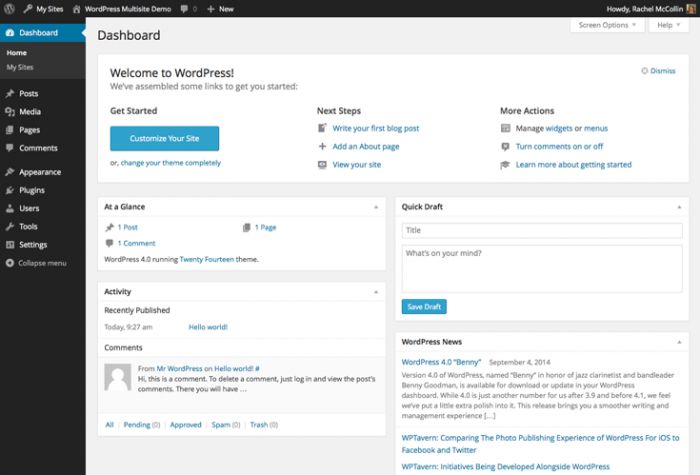The height and width of the screenshot is (475, 700).
Task: Click the Save Draft button
Action: 424,307
